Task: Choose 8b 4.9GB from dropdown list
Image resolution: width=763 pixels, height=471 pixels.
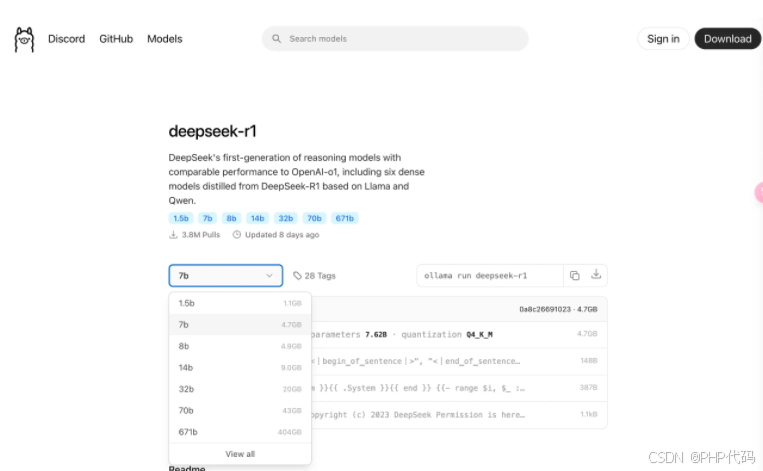Action: [240, 346]
